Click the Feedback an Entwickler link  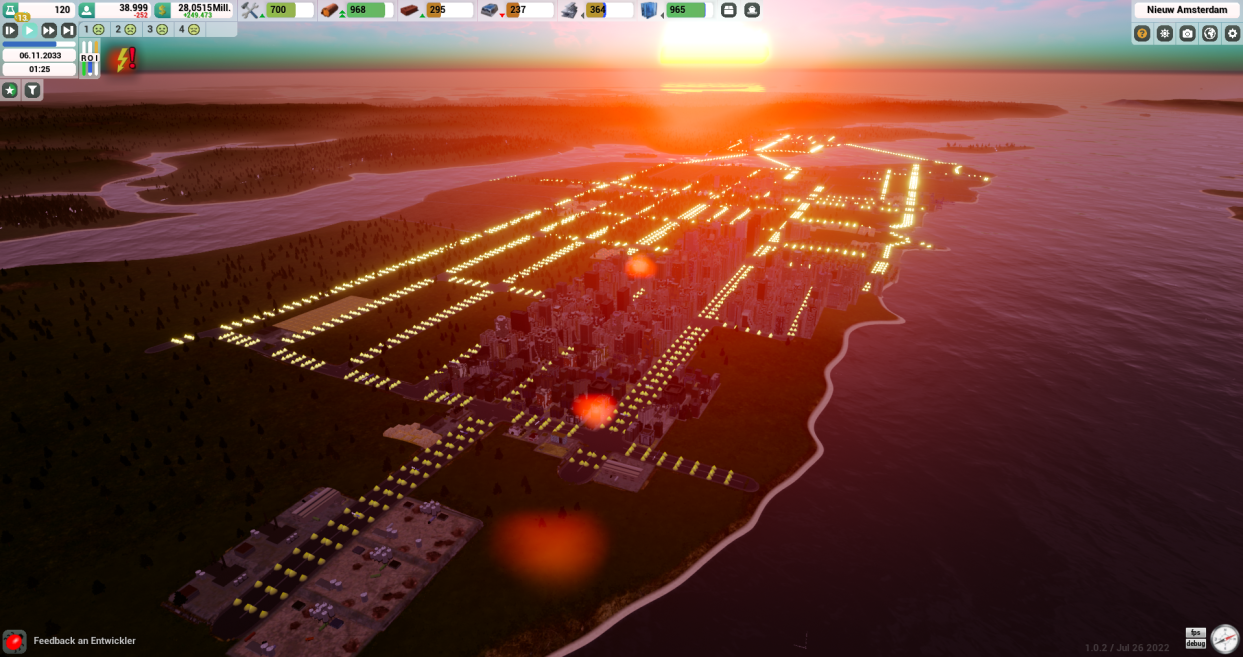84,641
